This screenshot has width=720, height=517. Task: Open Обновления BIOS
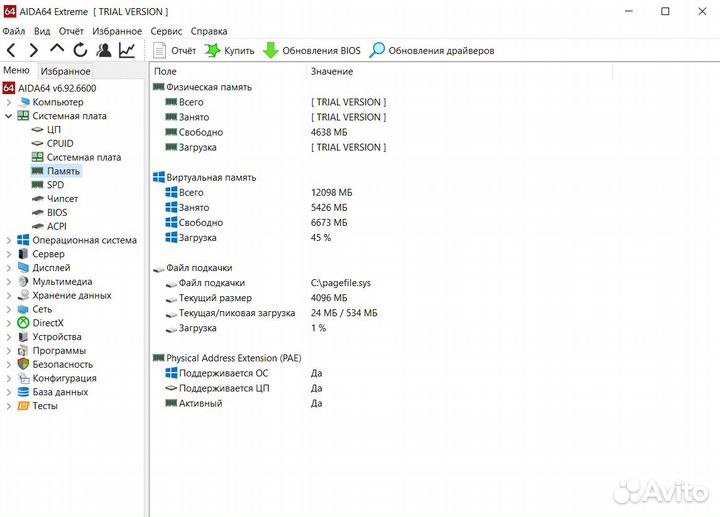point(312,51)
